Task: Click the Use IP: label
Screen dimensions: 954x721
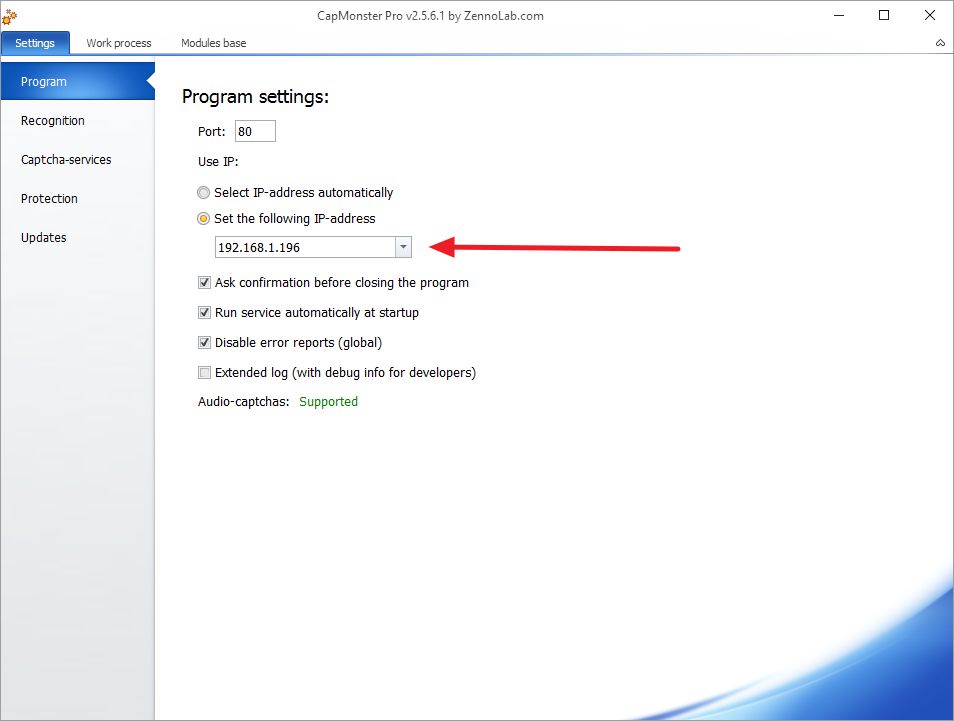Action: click(218, 162)
